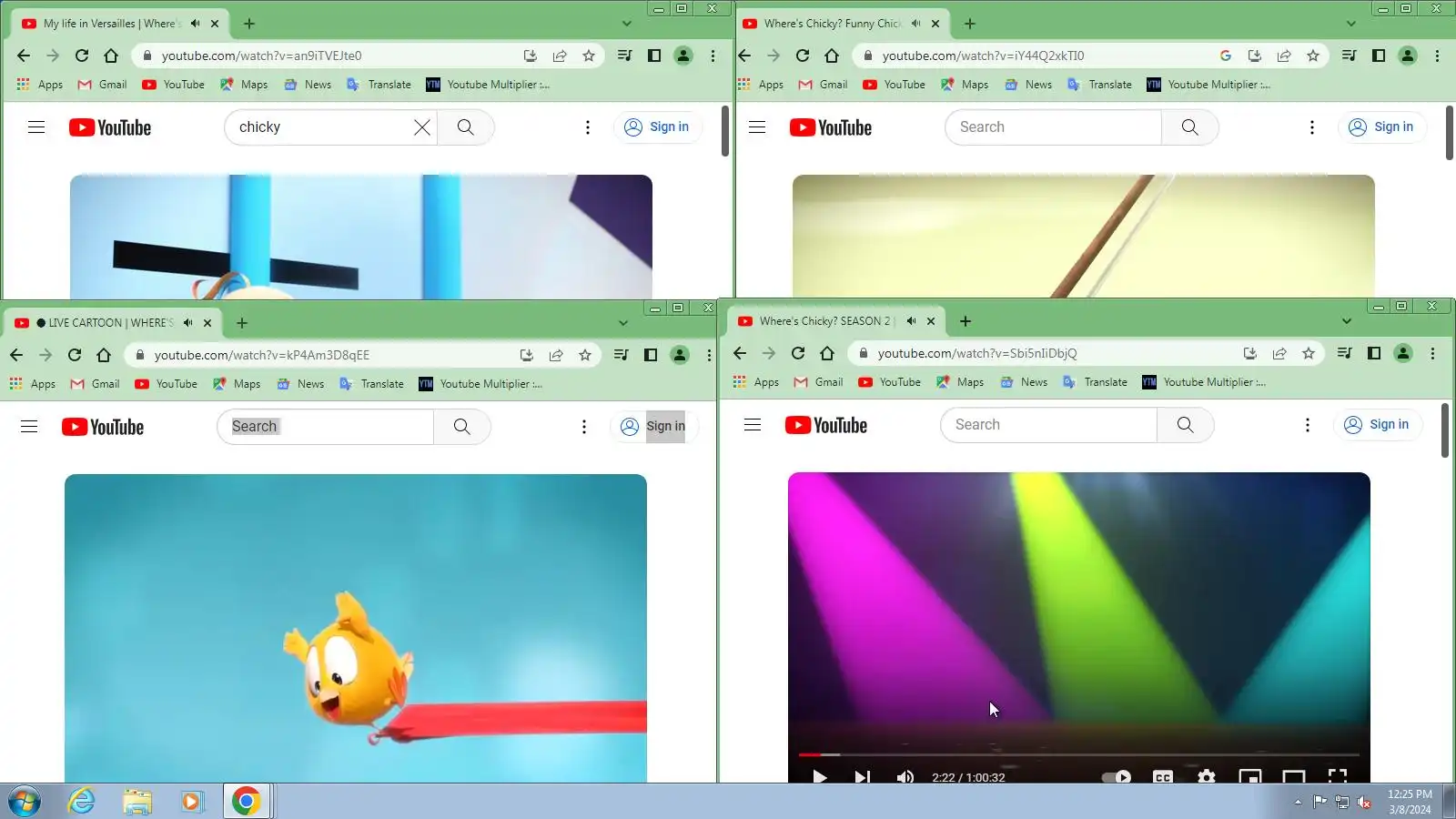Open tab search dropdown in Funny Chick window
The image size is (1456, 819).
(x=1350, y=24)
